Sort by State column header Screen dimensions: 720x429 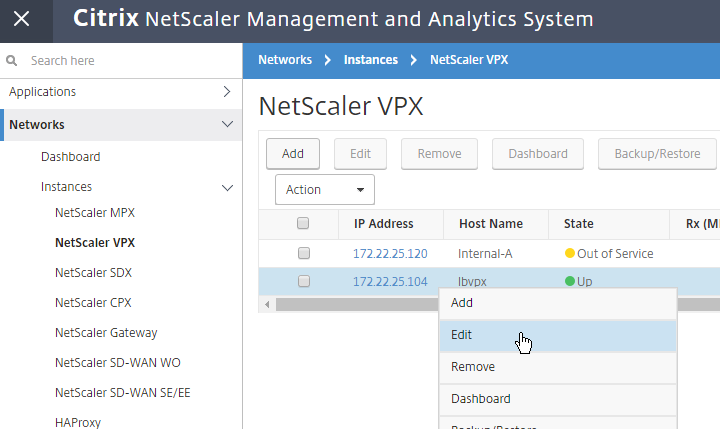[579, 224]
